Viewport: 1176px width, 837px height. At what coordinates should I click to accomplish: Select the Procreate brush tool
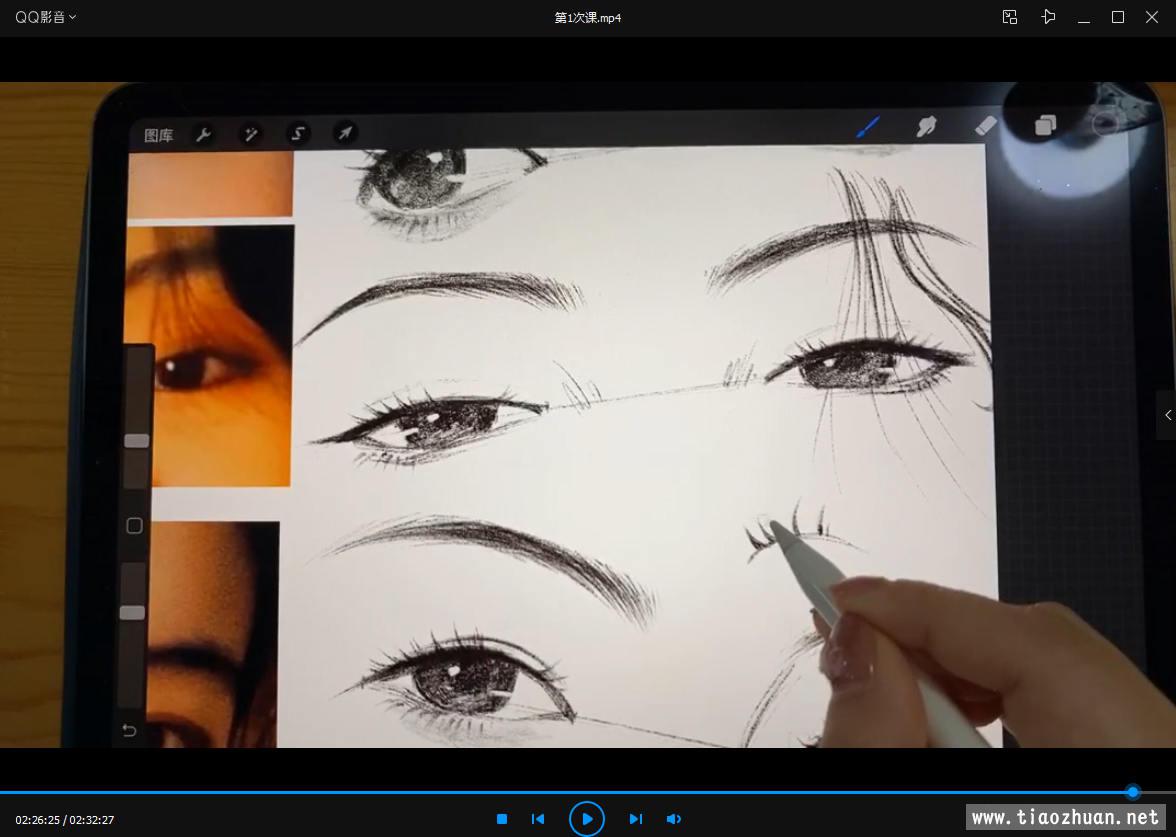[868, 127]
